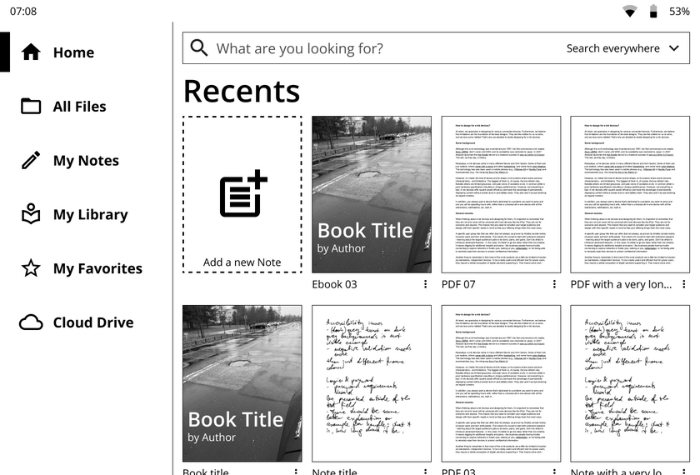
Task: Click the 'Ebook 03' file name
Action: [x=334, y=284]
